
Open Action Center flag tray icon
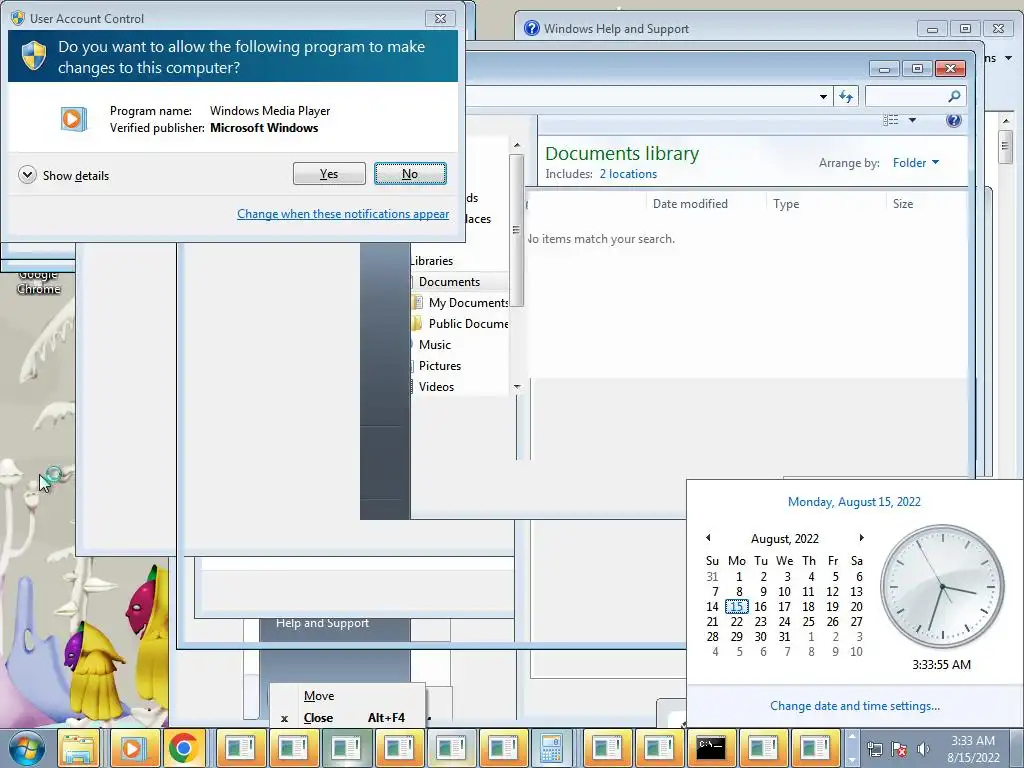pyautogui.click(x=899, y=749)
